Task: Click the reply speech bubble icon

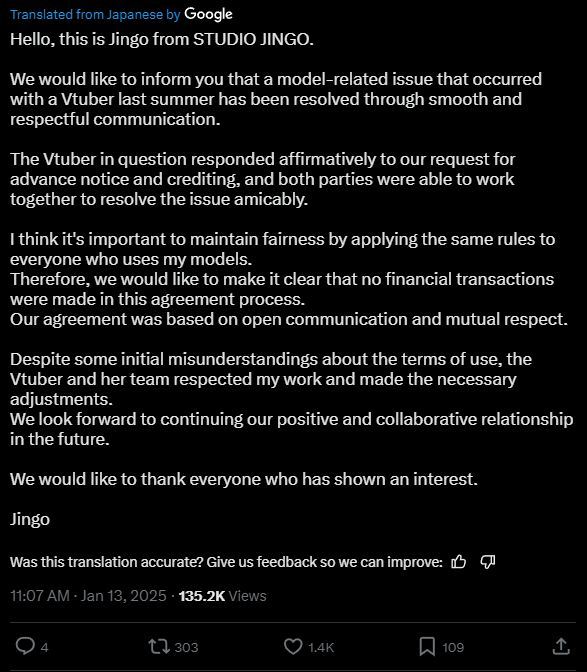Action: point(25,646)
